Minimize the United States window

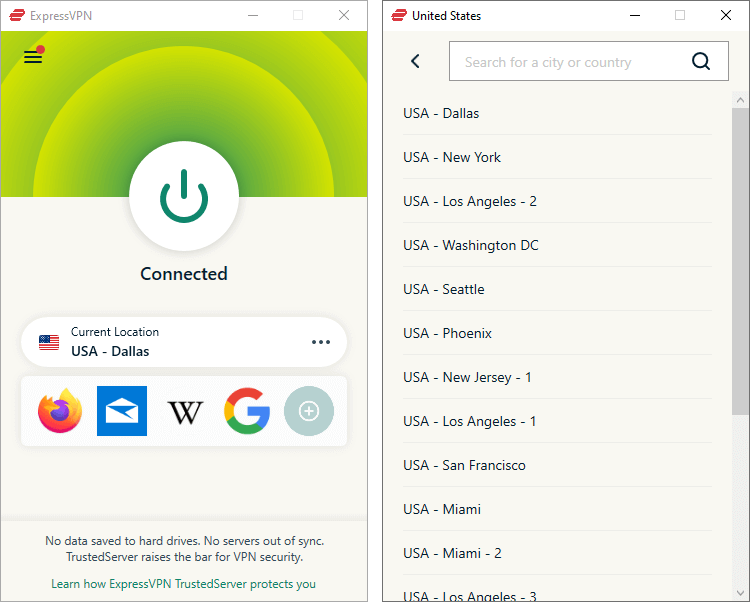pos(635,15)
